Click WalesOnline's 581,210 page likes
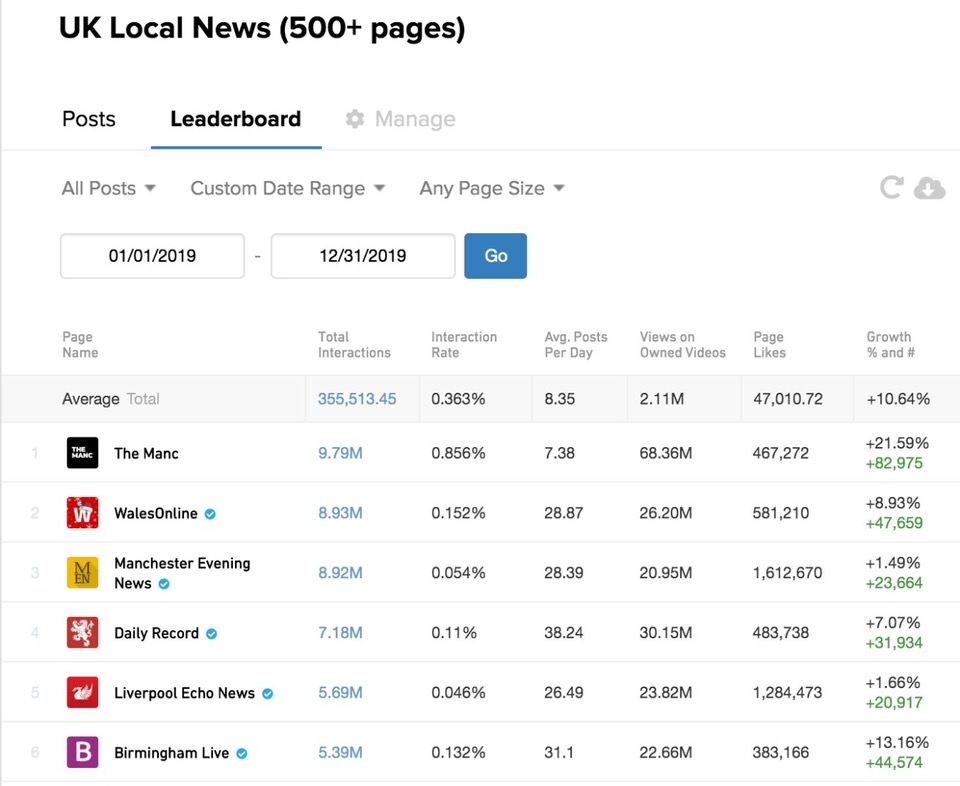Viewport: 960px width, 786px height. (781, 513)
